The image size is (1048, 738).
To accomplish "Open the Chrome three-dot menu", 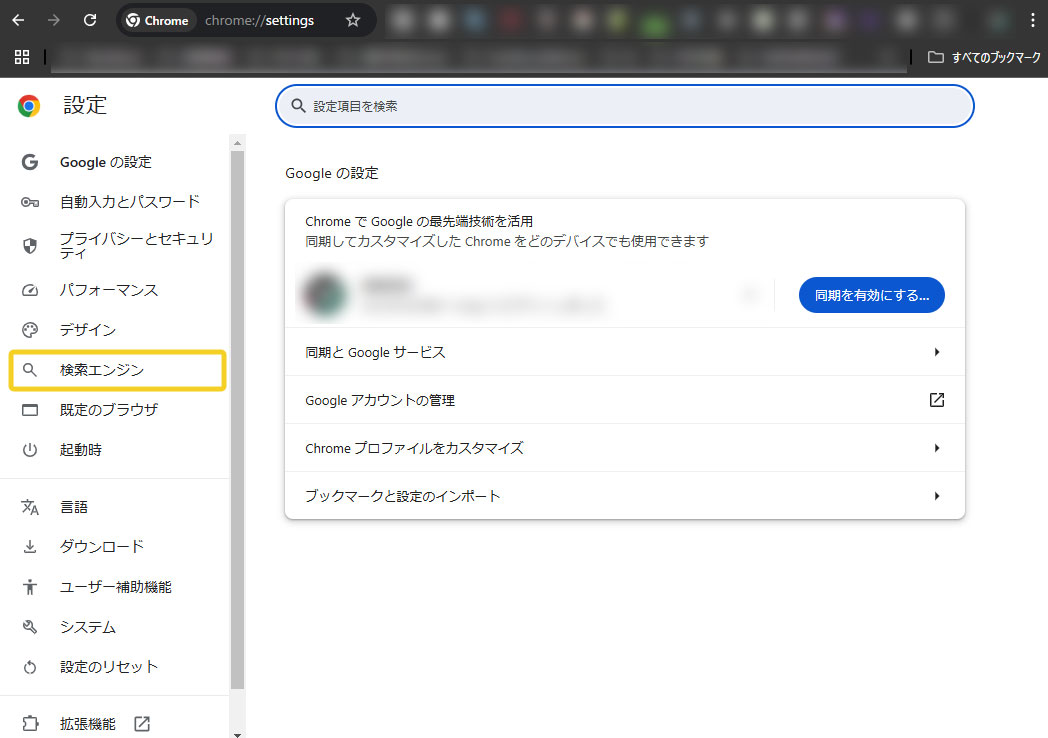I will [1033, 20].
